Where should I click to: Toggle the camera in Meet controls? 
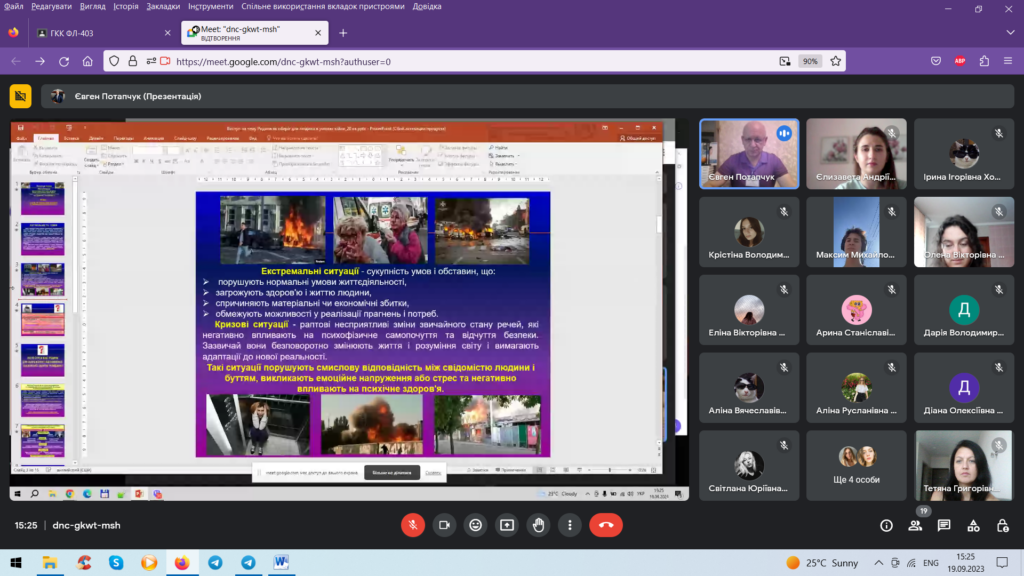tap(444, 524)
